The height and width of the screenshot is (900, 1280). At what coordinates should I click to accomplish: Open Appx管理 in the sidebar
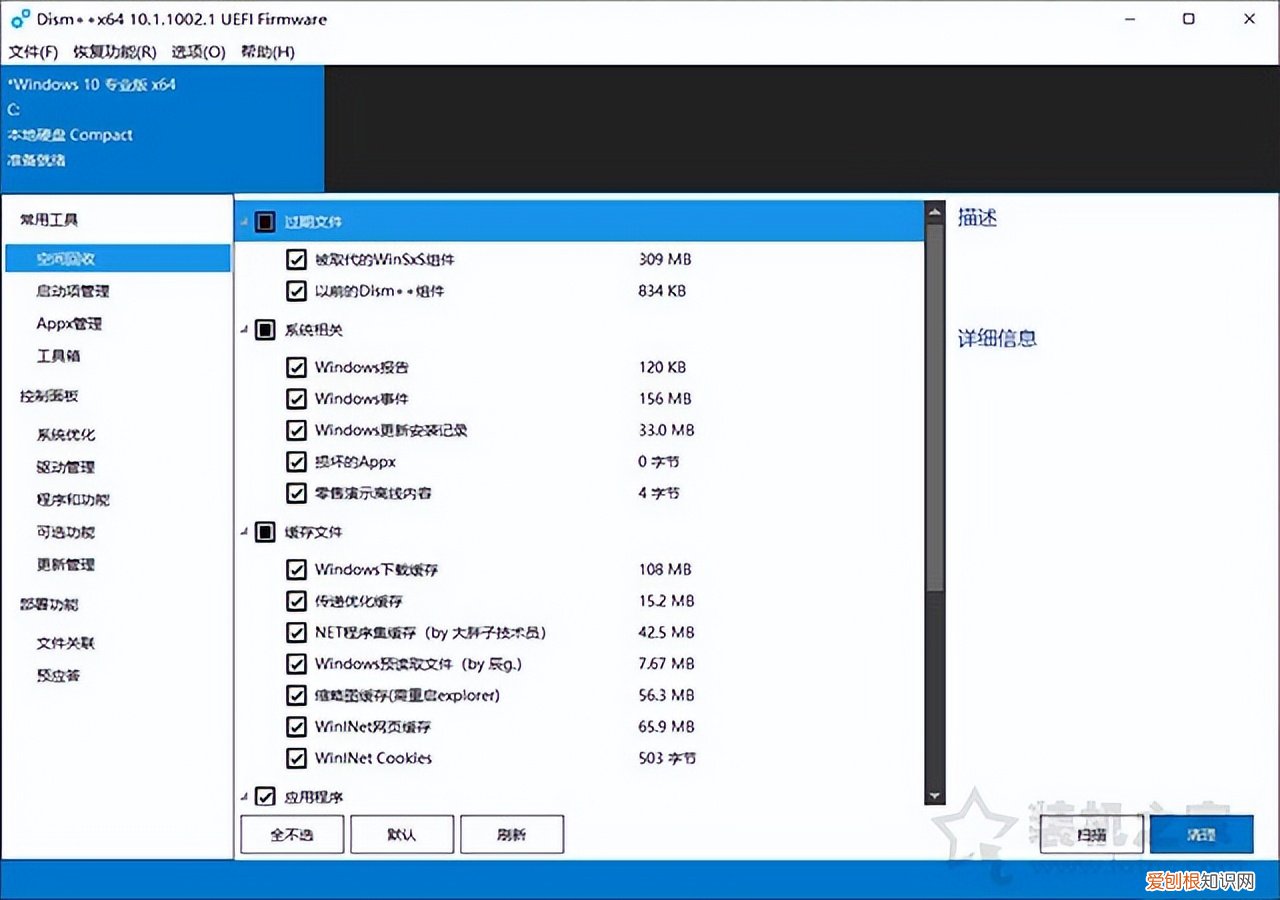tap(69, 324)
